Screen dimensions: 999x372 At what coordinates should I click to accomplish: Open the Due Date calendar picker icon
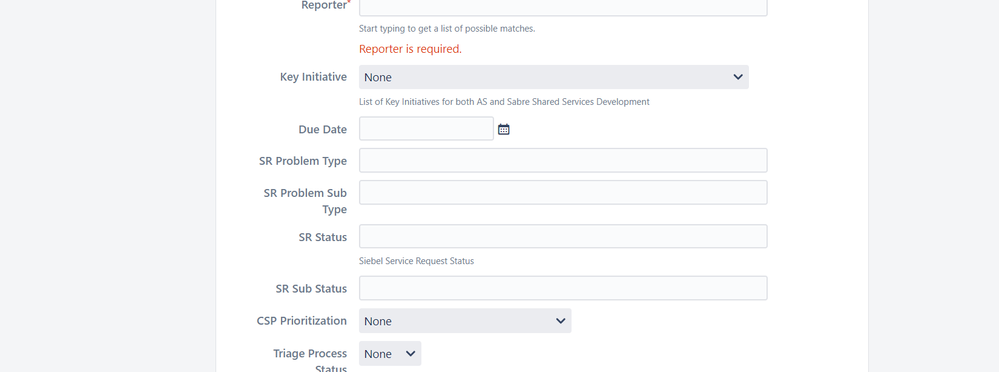pyautogui.click(x=503, y=129)
